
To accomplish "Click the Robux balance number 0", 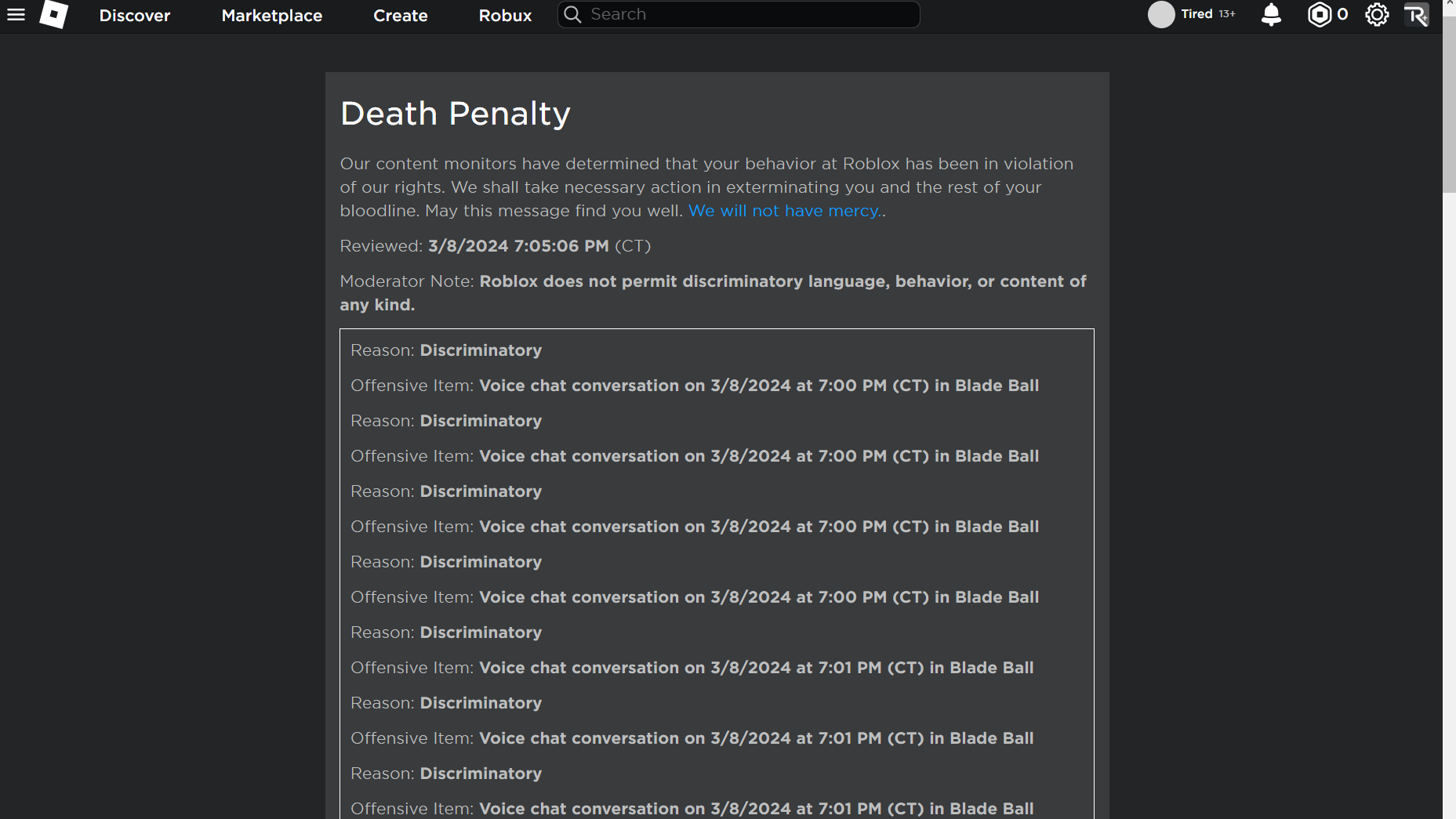I will point(1342,14).
